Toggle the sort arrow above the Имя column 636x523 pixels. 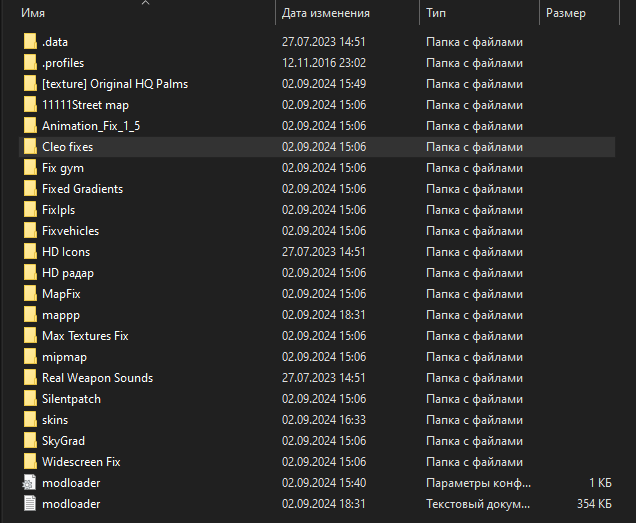[145, 3]
